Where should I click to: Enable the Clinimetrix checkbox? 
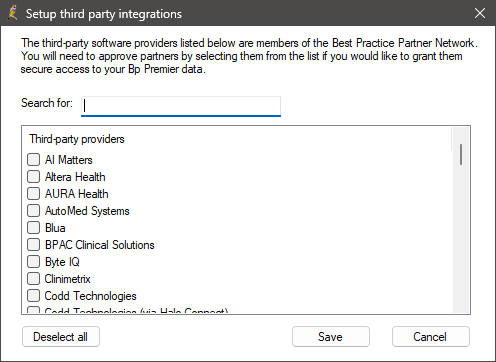(33, 278)
